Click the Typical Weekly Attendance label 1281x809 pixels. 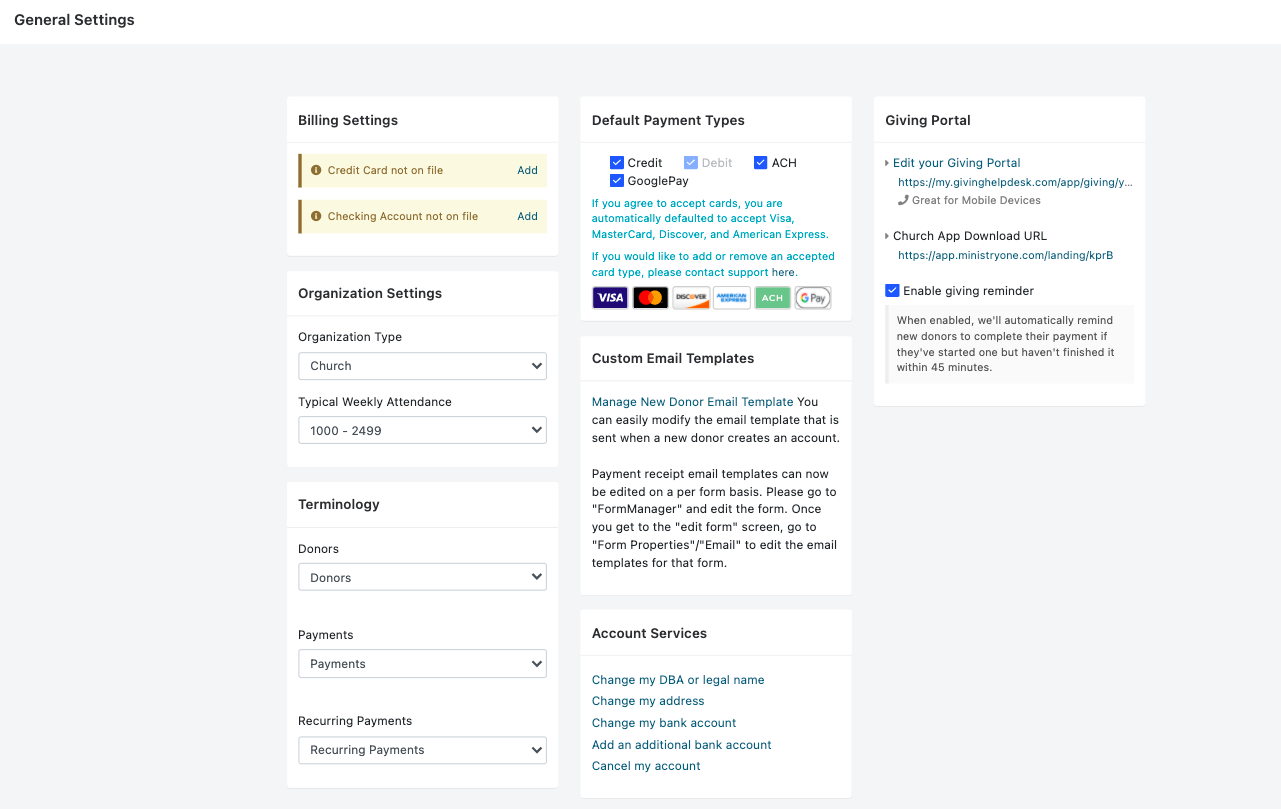[375, 402]
